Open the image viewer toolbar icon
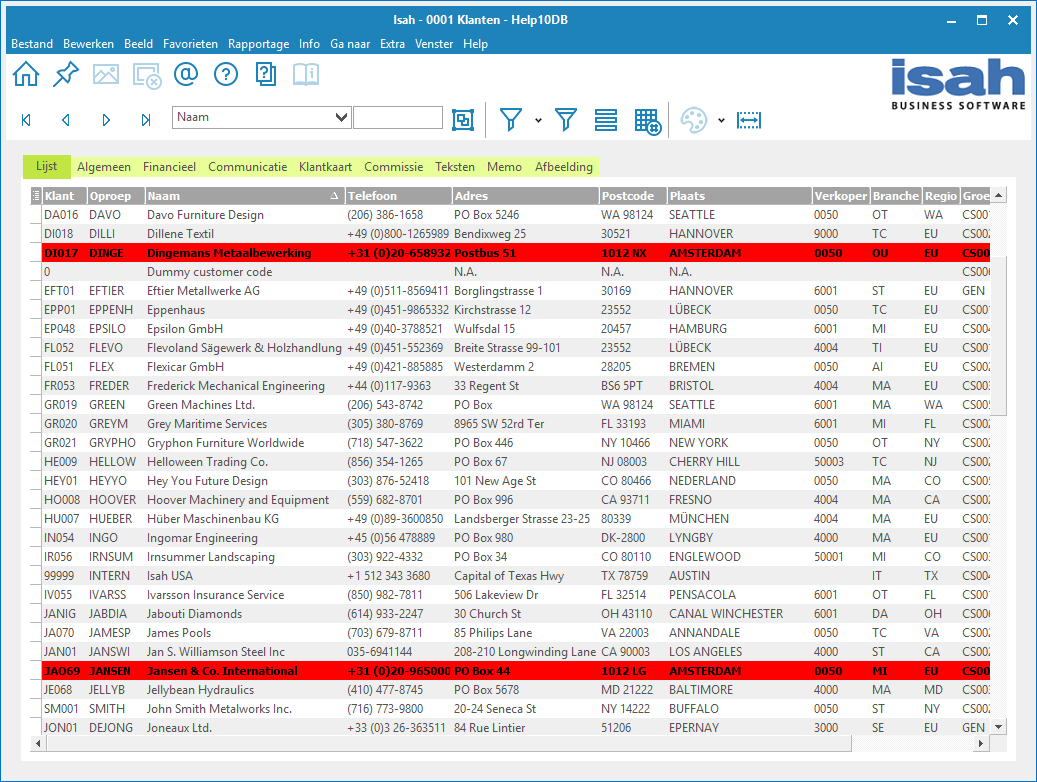The width and height of the screenshot is (1037, 782). click(x=106, y=74)
